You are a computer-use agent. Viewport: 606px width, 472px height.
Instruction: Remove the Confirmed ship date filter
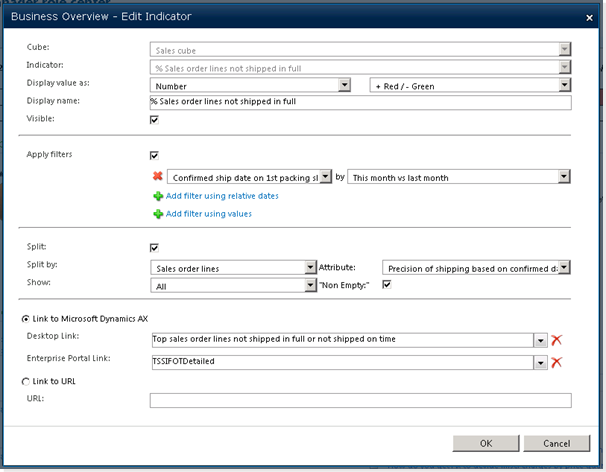click(x=157, y=177)
